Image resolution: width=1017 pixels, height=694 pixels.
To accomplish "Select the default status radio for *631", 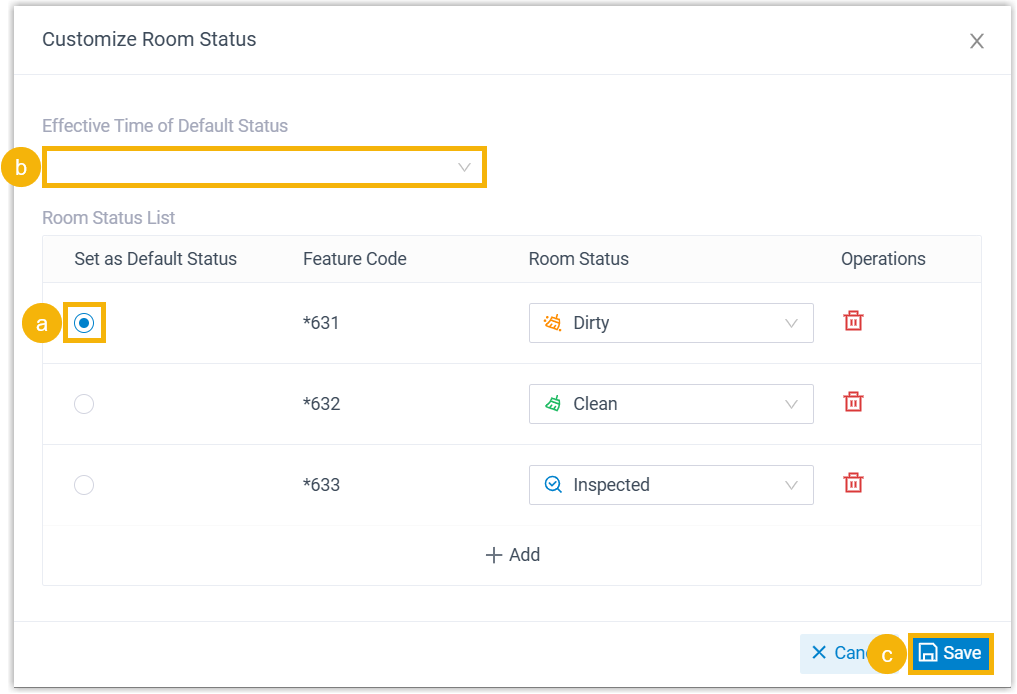I will click(x=84, y=323).
